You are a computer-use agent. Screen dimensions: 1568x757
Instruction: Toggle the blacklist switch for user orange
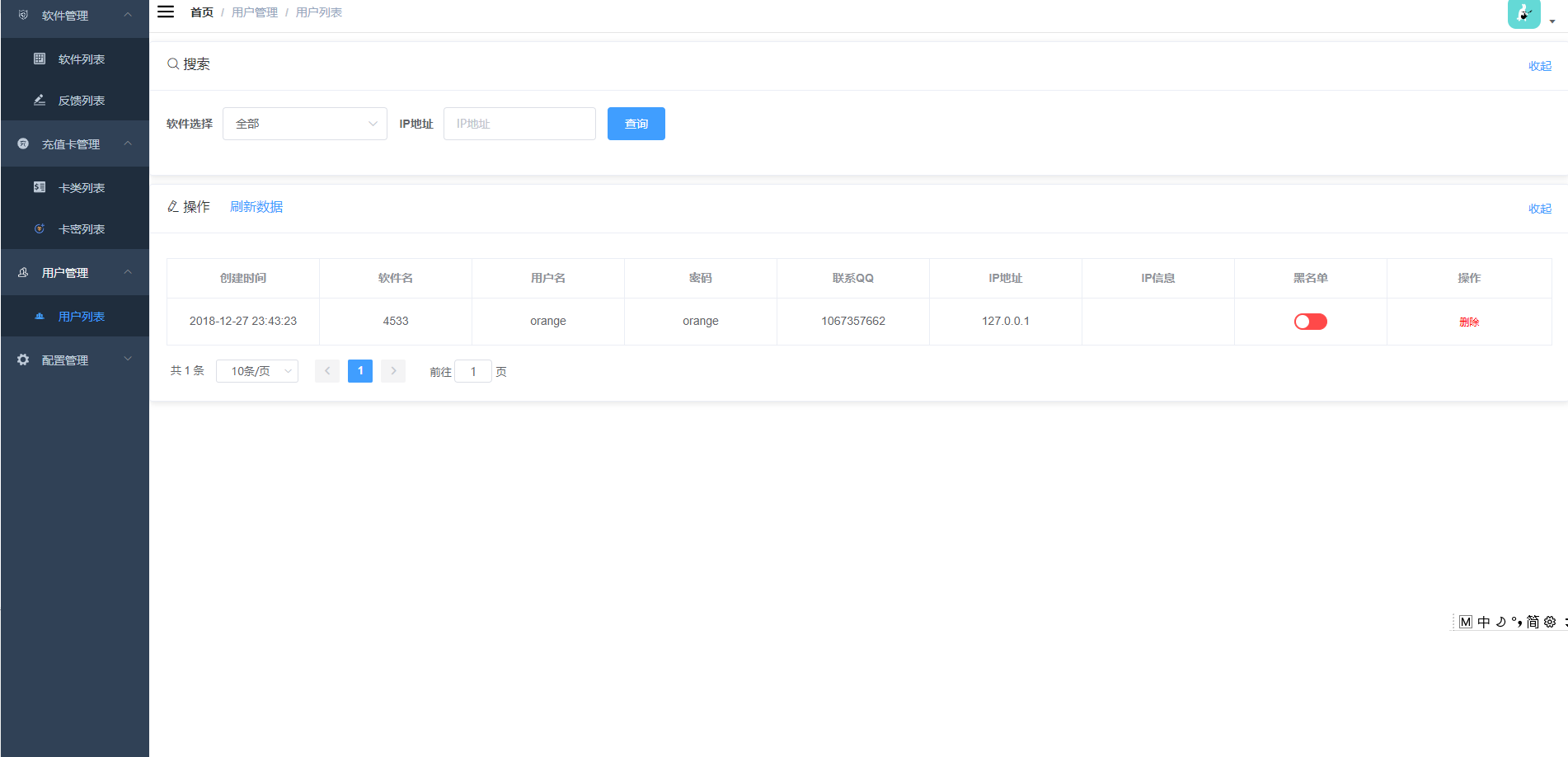click(1310, 321)
